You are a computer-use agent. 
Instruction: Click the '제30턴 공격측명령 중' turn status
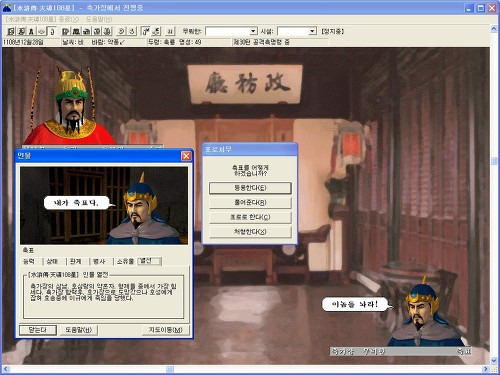[x=261, y=42]
